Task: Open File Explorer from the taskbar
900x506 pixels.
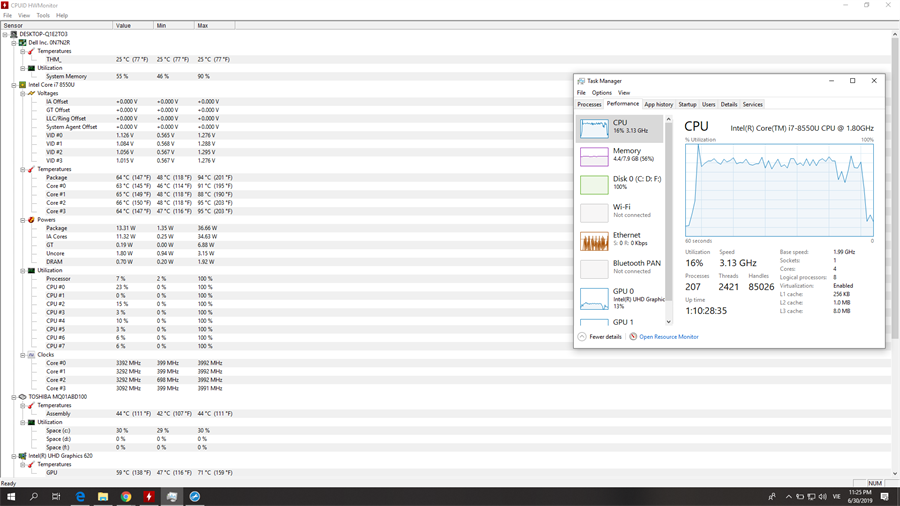Action: (103, 496)
